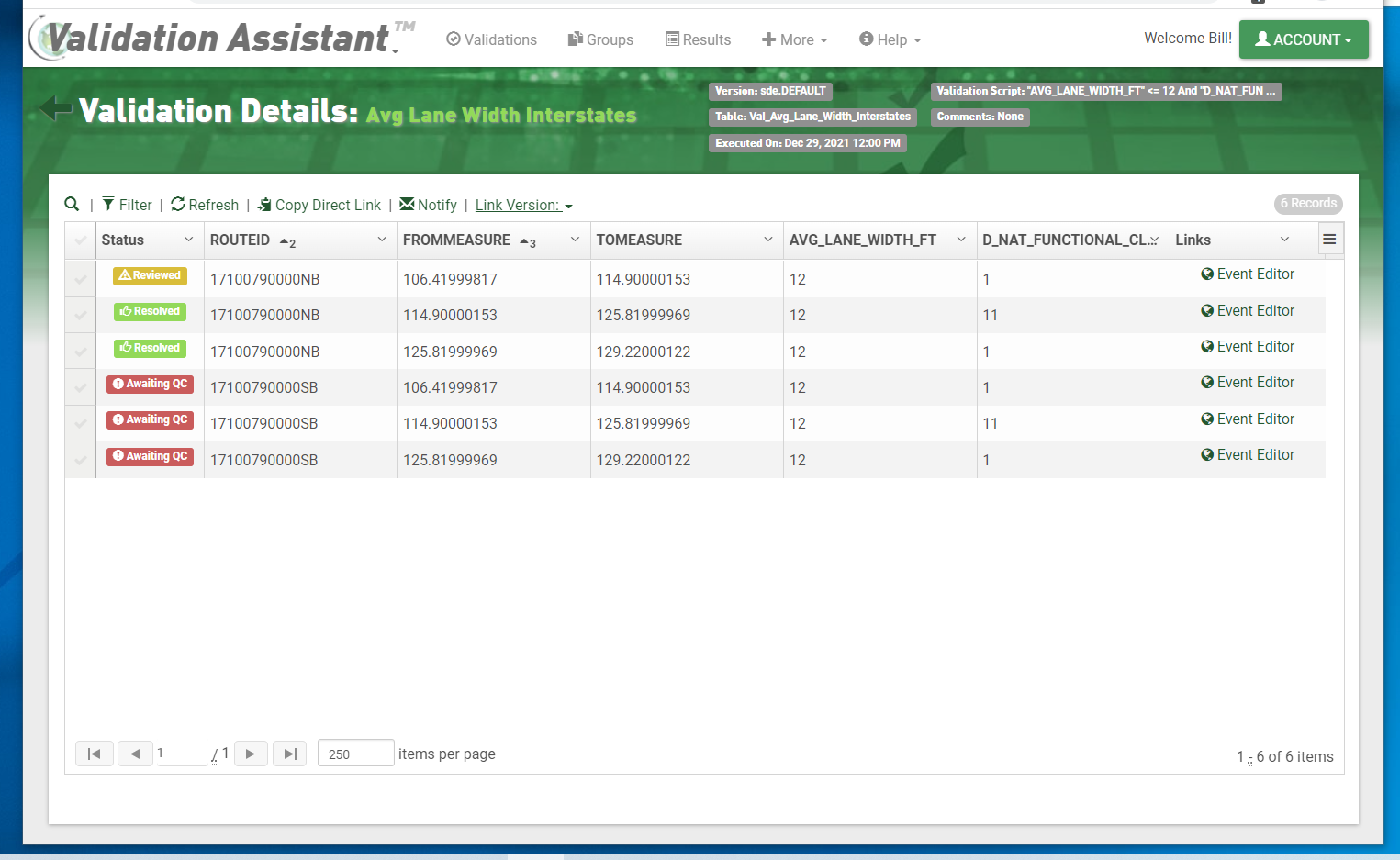Sort by the TOMEASURE column header
This screenshot has width=1400, height=860.
[639, 240]
